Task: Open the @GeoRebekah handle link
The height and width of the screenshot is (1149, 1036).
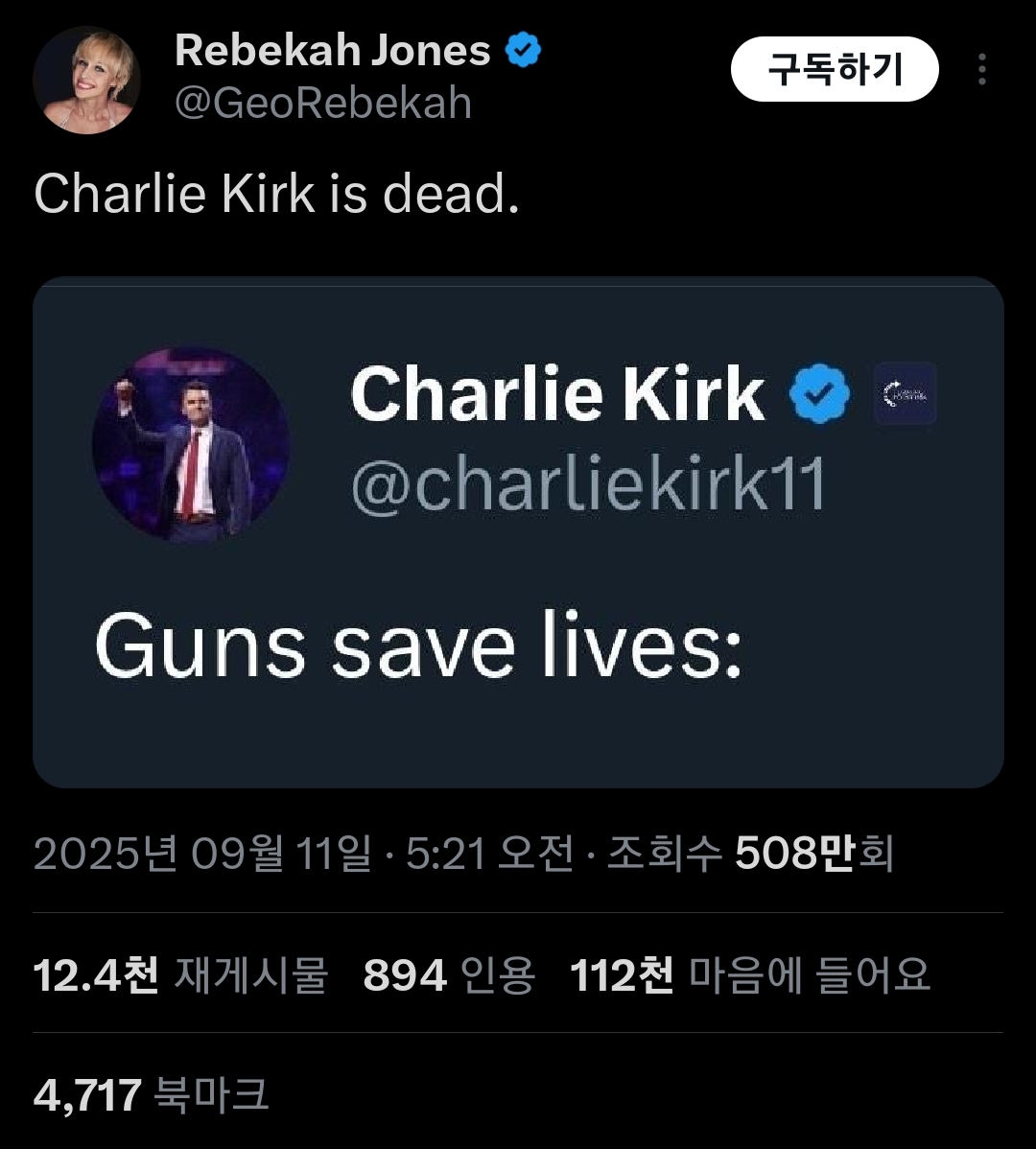Action: pos(323,104)
